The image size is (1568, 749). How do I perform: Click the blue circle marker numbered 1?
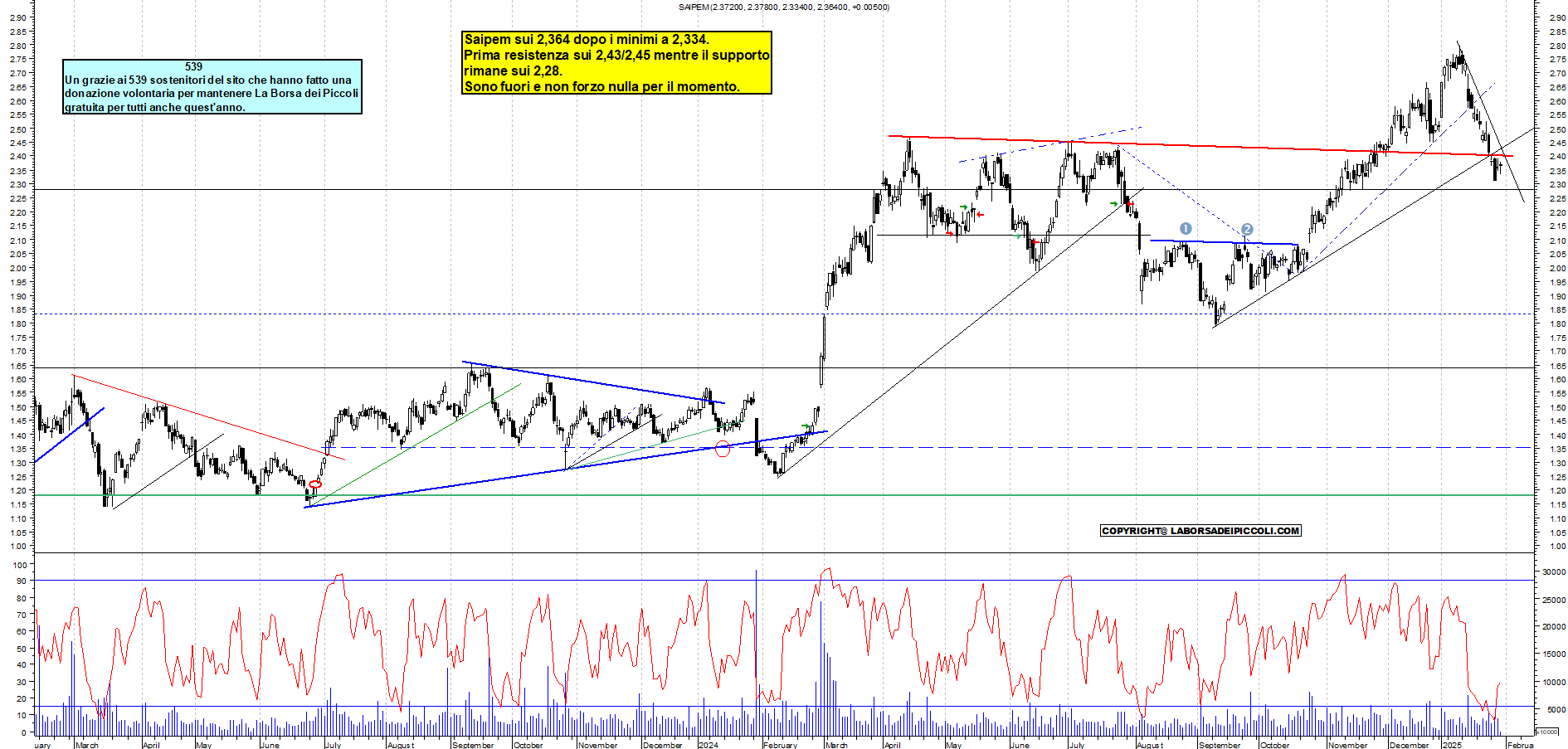[x=1186, y=228]
